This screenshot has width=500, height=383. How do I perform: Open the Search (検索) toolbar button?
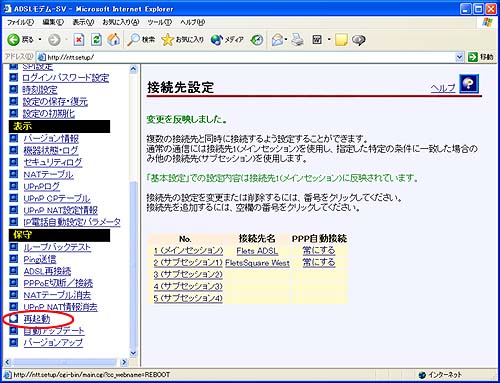141,40
